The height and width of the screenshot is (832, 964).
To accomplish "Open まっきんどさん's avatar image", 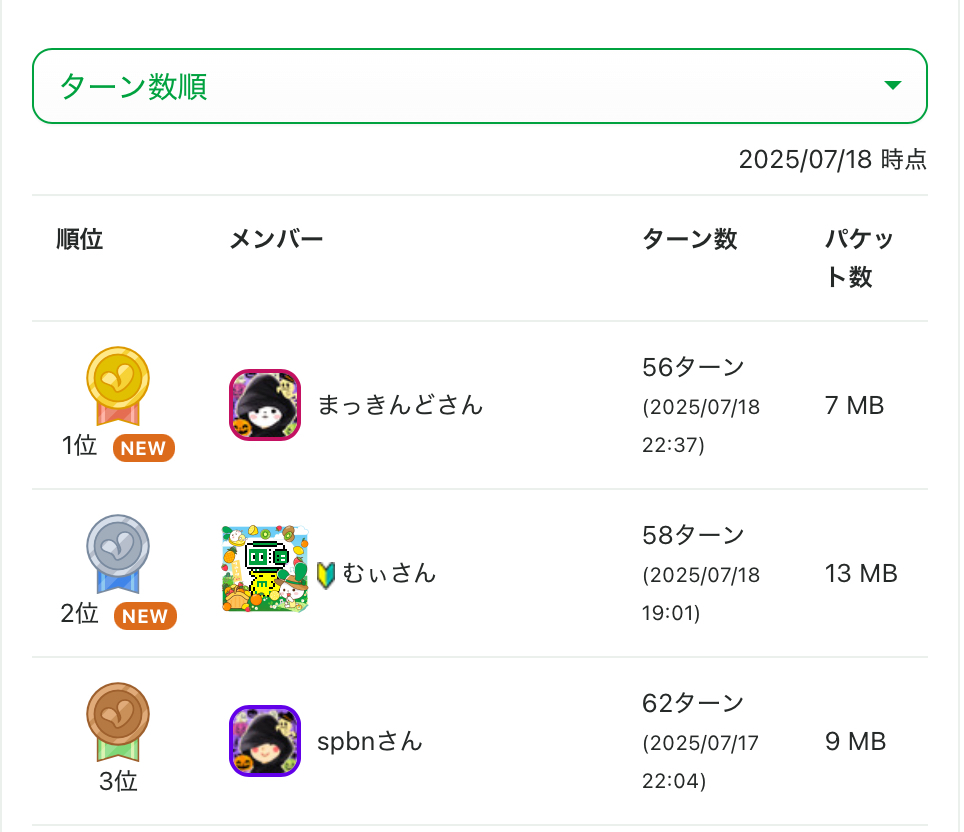I will tap(265, 405).
